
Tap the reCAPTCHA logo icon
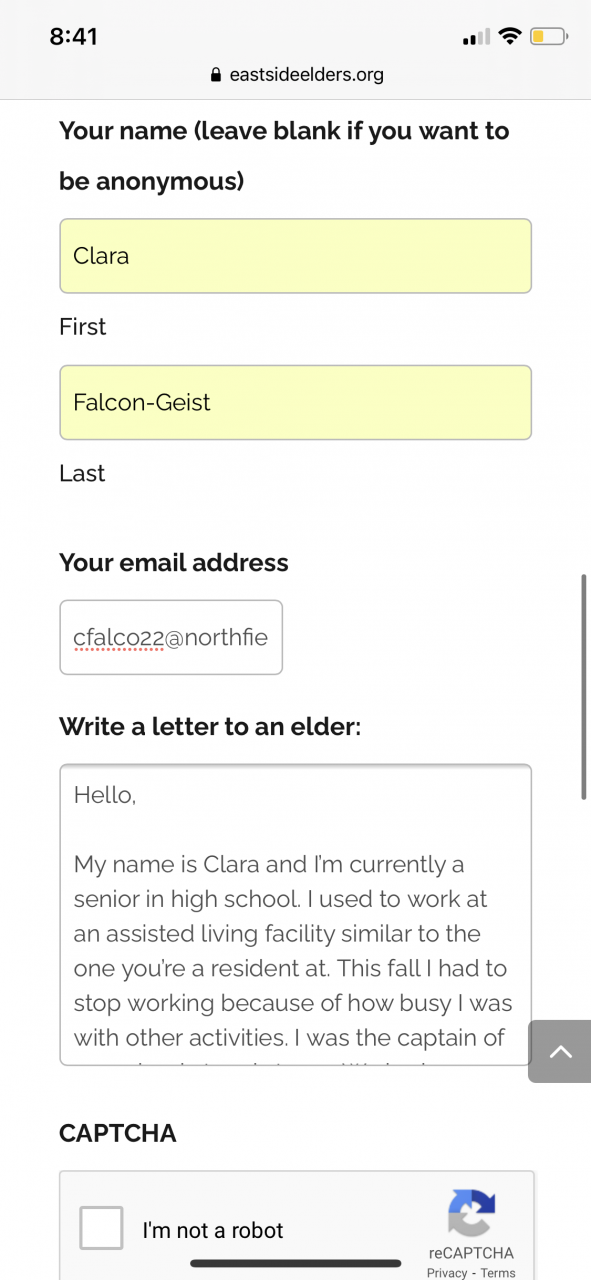[x=471, y=1212]
